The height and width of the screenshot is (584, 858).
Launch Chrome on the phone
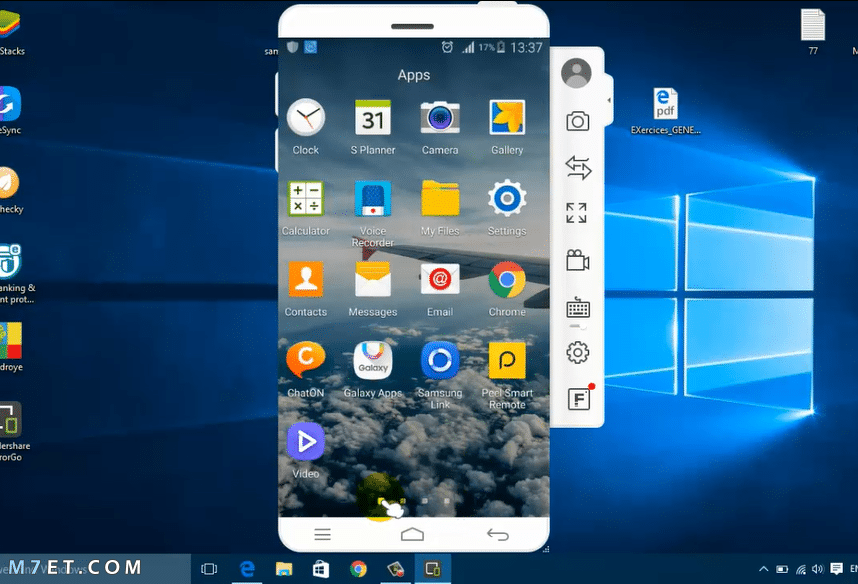tap(507, 279)
